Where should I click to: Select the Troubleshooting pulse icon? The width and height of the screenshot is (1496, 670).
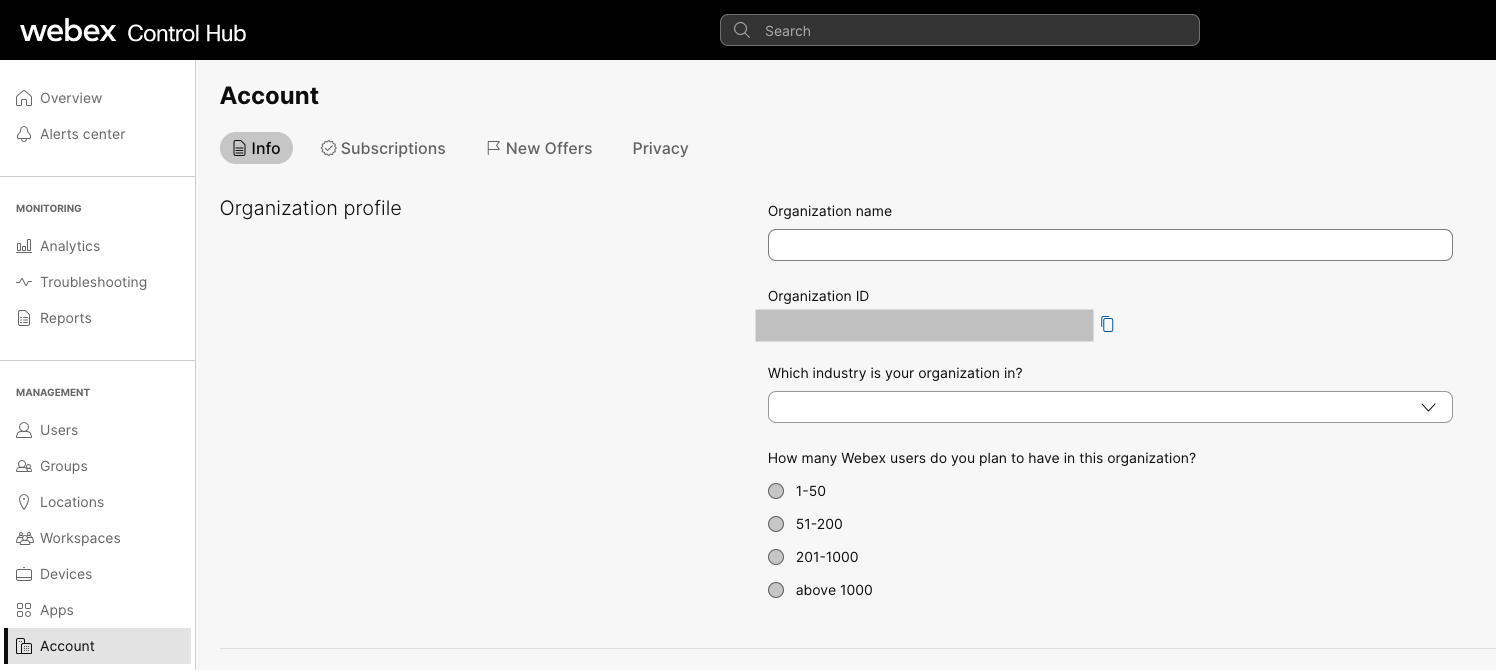[x=23, y=282]
